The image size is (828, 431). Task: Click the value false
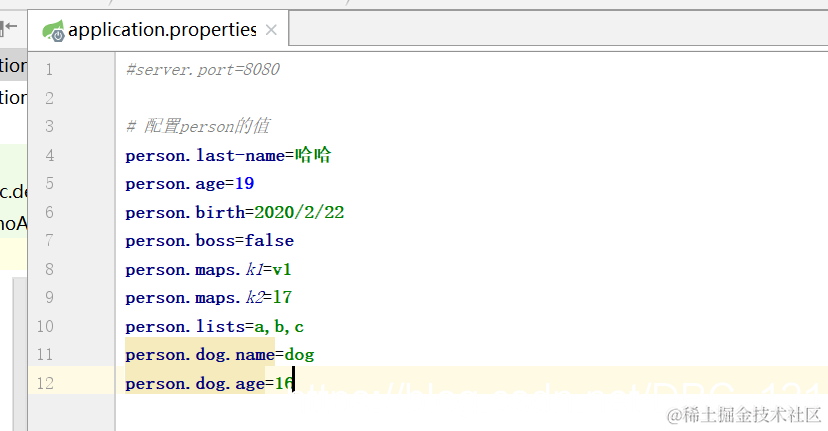coord(269,241)
